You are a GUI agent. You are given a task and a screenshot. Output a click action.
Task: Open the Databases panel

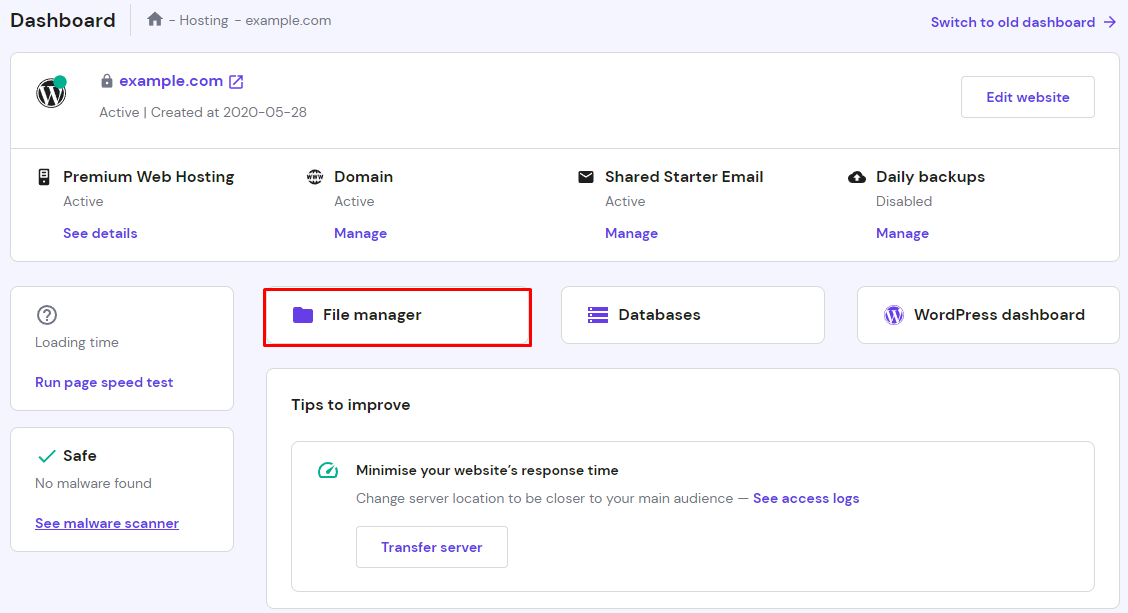692,314
